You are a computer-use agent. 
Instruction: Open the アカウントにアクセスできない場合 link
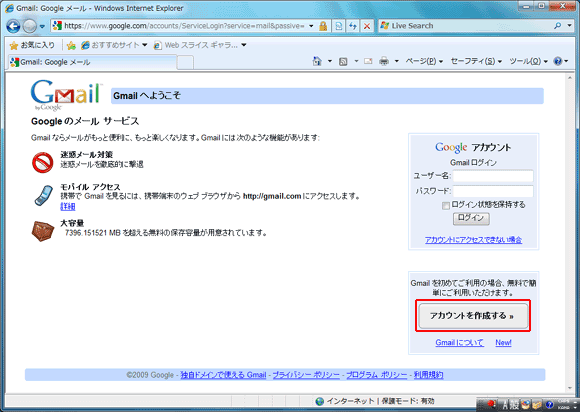tap(473, 240)
